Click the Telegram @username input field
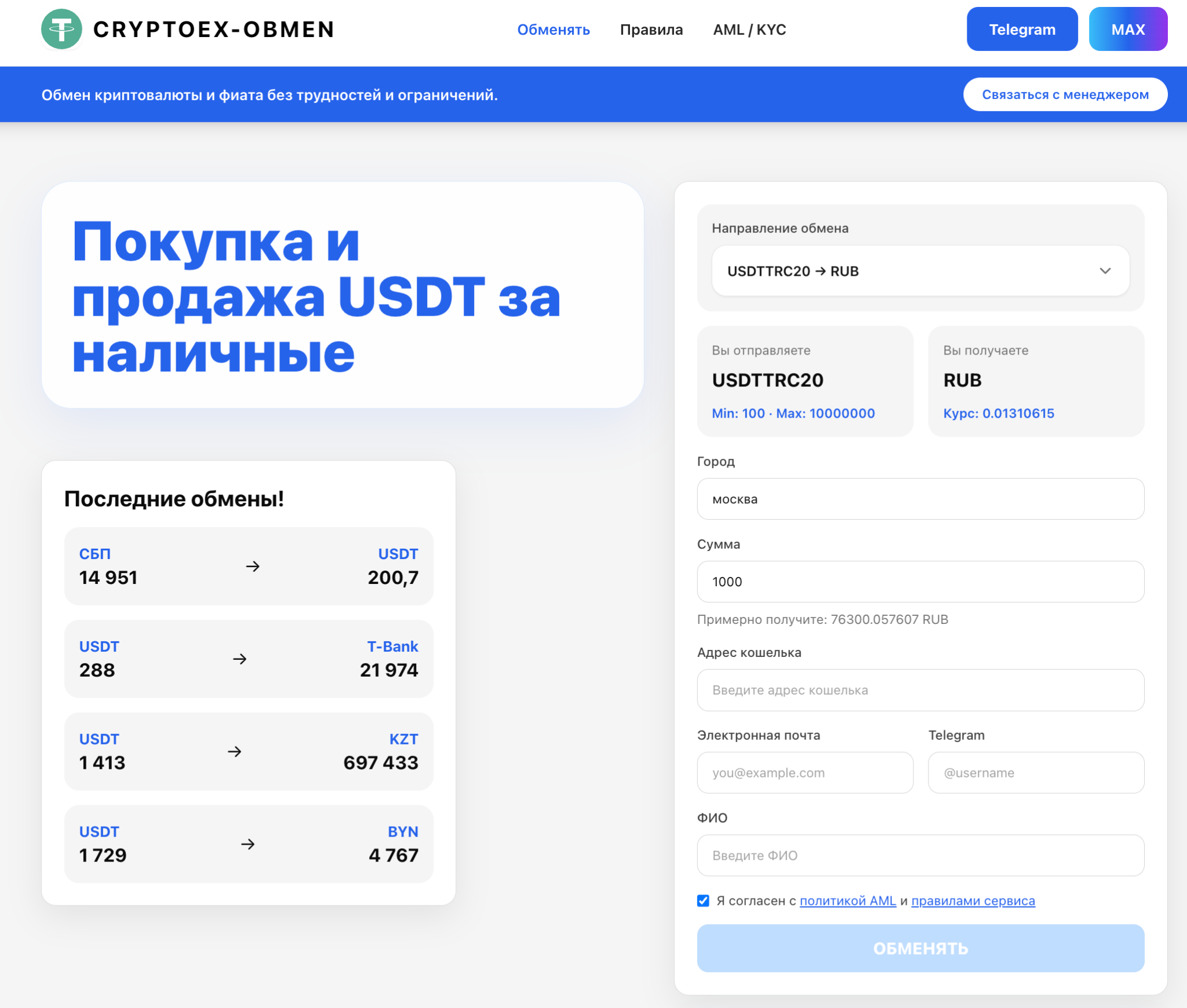Screen dimensions: 1187x1008 click(x=1036, y=773)
